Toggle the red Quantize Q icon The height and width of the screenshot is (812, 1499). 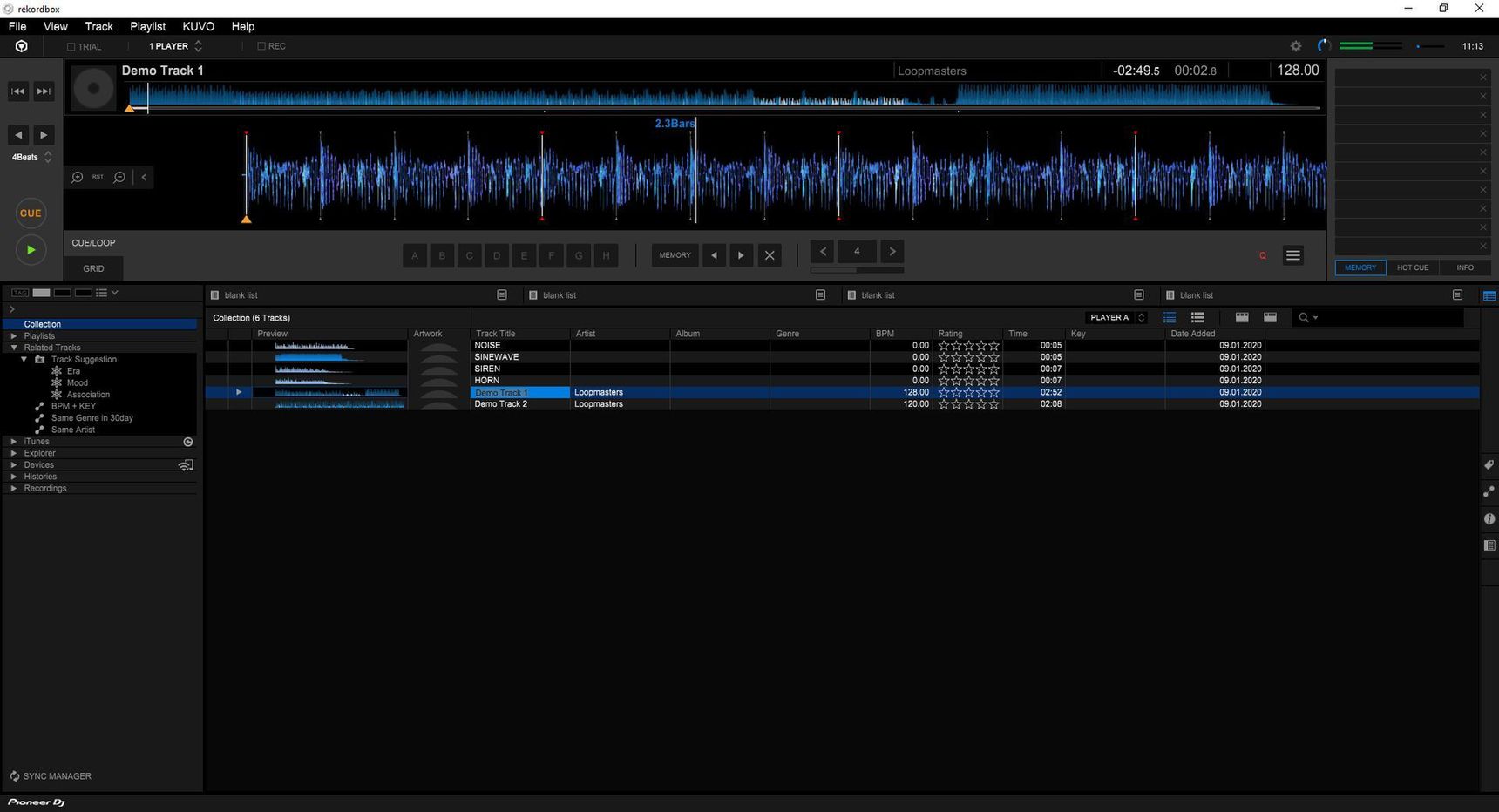pos(1263,255)
